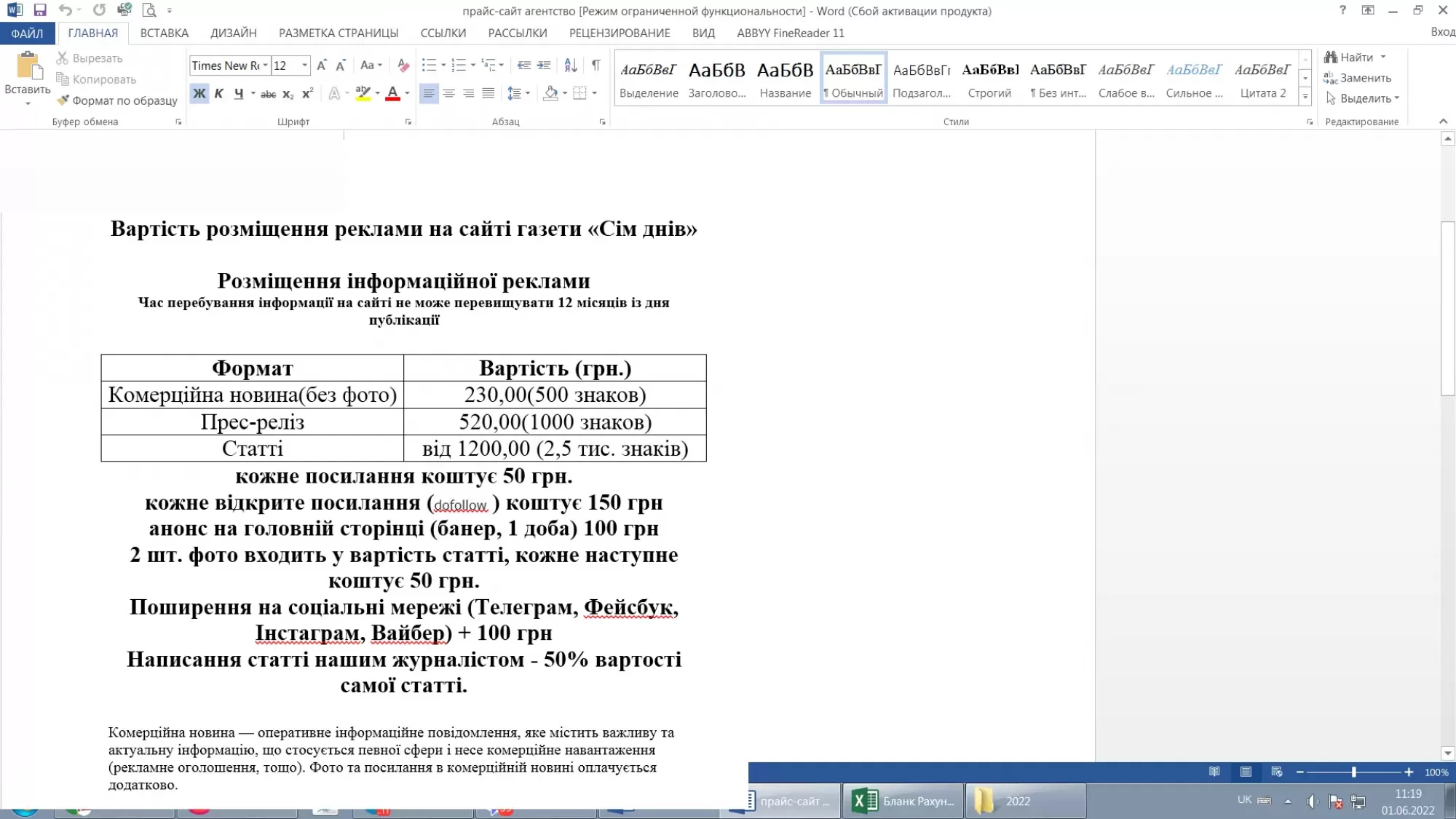This screenshot has width=1456, height=819.
Task: Open the font size 12 dropdown
Action: (x=304, y=66)
